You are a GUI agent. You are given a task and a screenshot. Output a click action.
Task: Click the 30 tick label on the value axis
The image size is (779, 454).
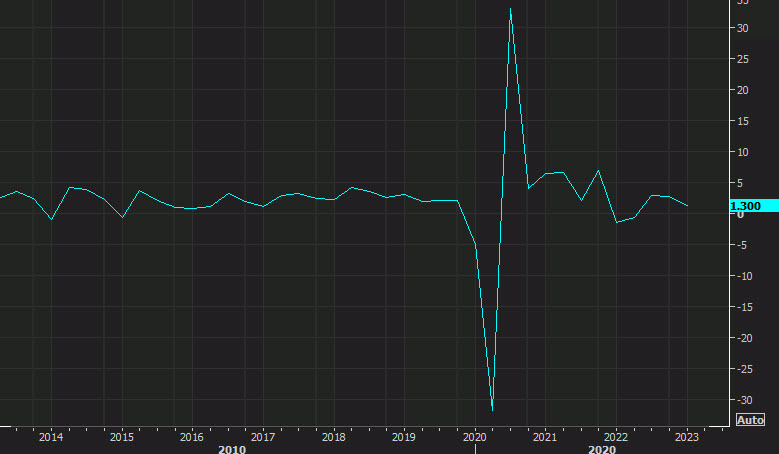click(742, 28)
